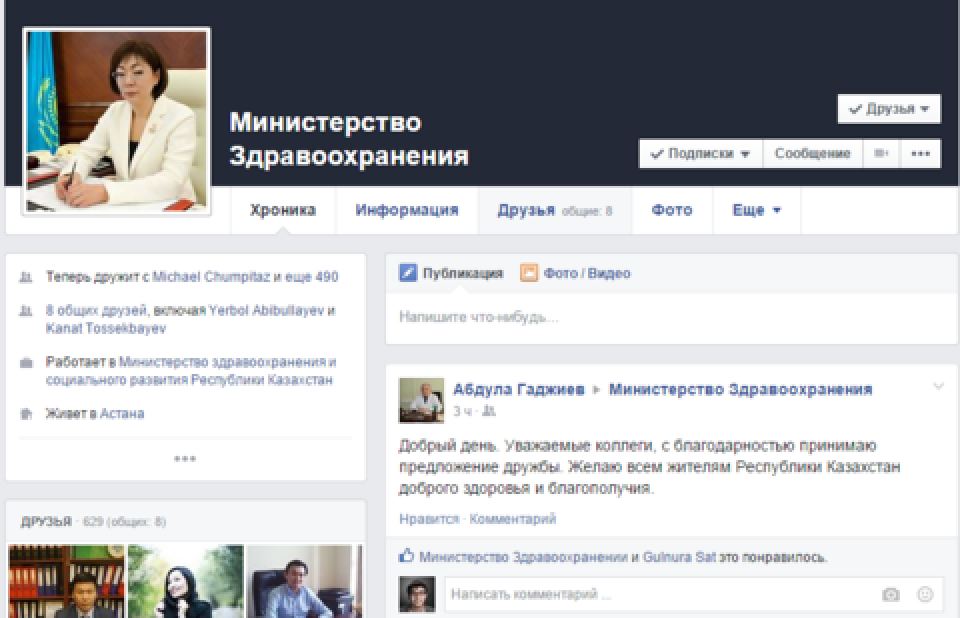Expand the intro section three-dots more button
960x618 pixels.
click(185, 458)
